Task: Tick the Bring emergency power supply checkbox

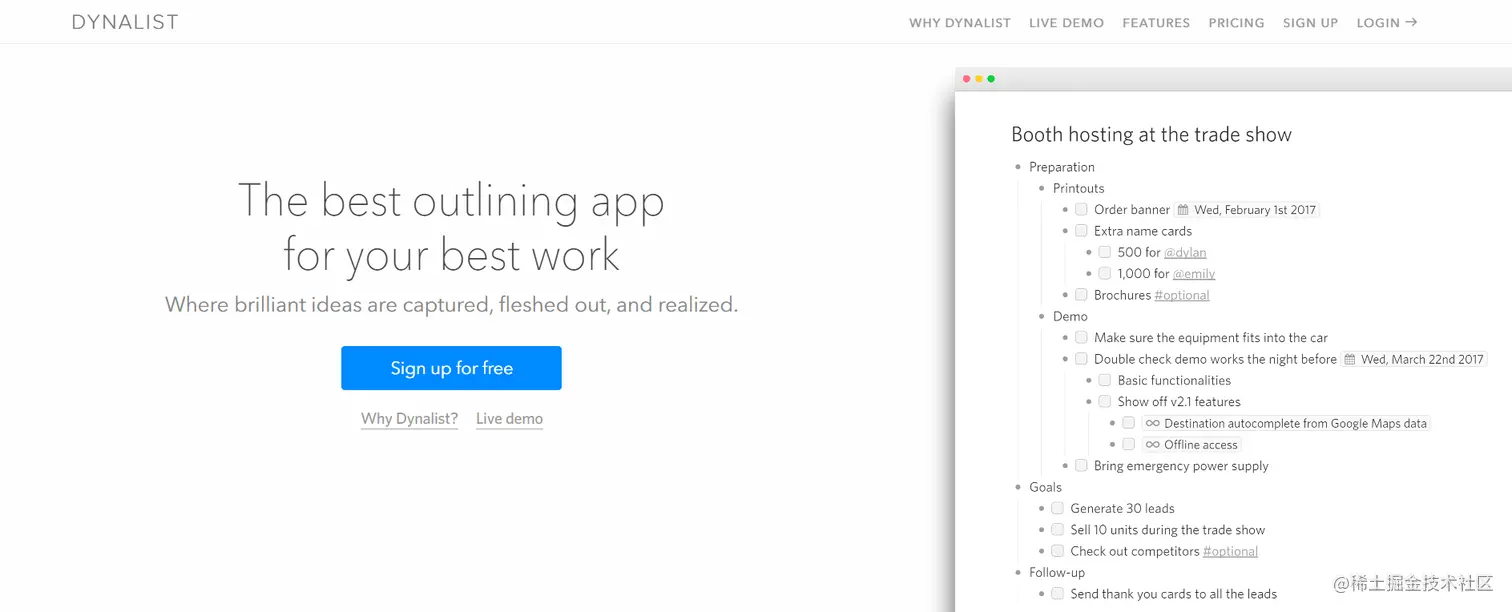Action: (x=1081, y=465)
